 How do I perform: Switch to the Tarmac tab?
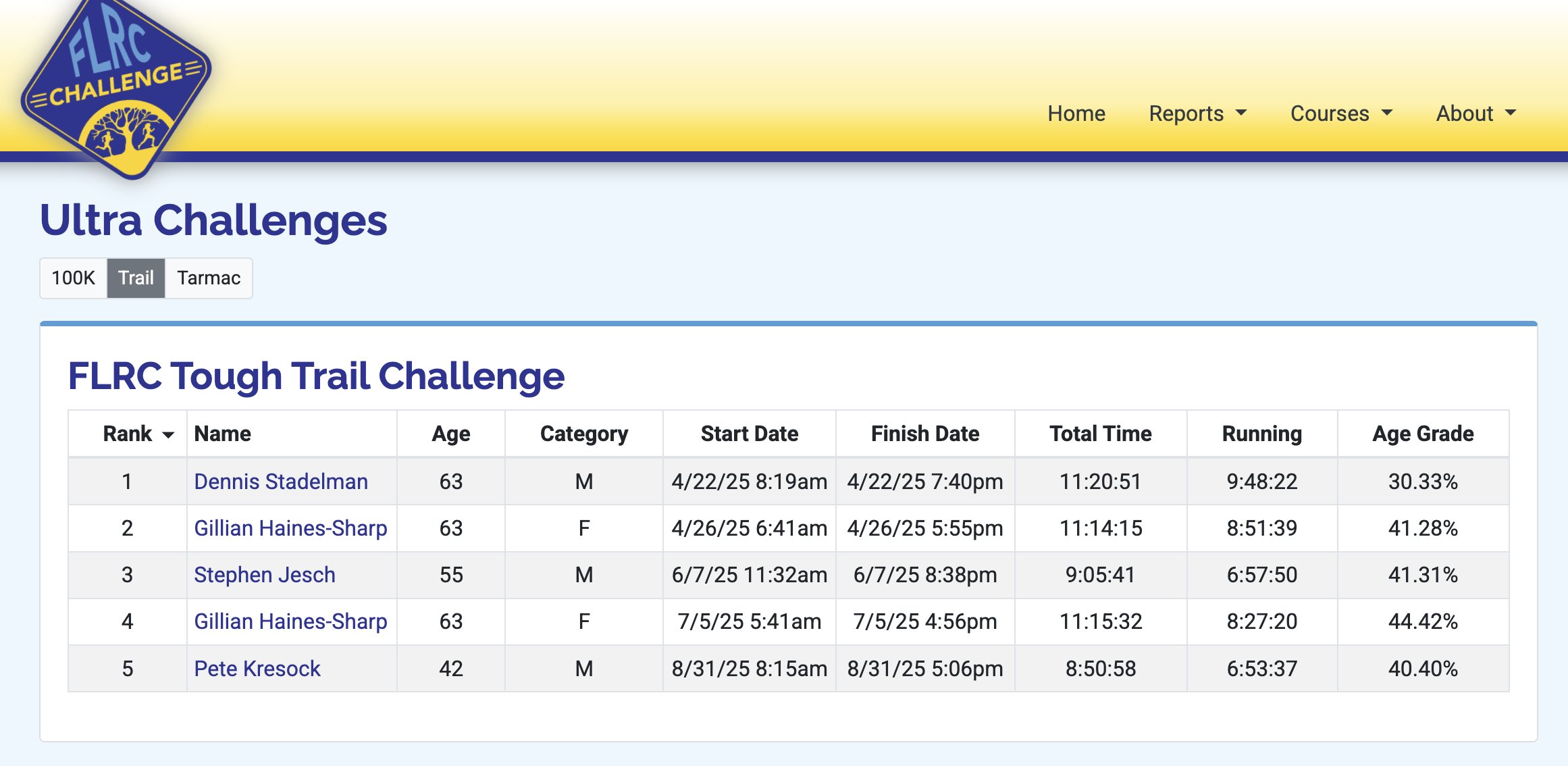pyautogui.click(x=209, y=278)
